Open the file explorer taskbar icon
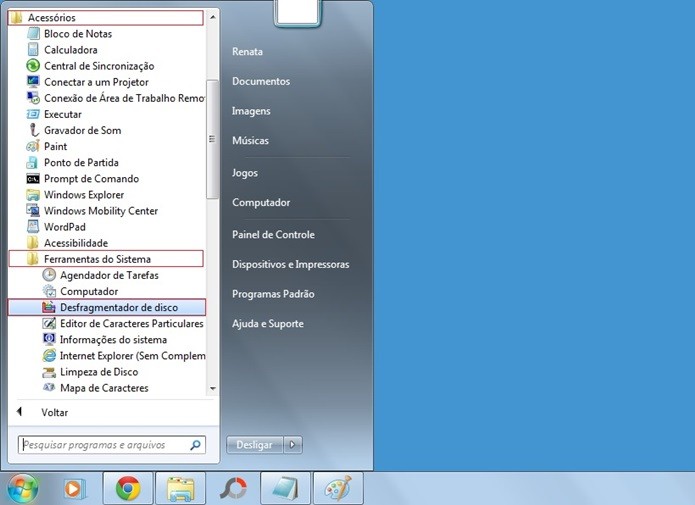This screenshot has height=505, width=695. (180, 489)
